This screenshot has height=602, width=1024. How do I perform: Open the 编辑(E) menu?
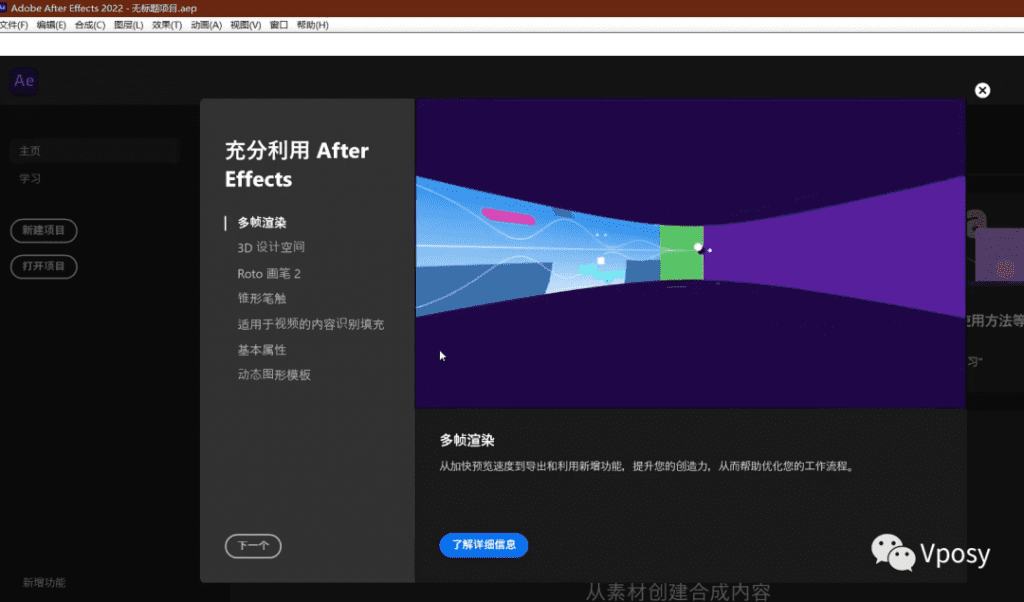pos(51,25)
